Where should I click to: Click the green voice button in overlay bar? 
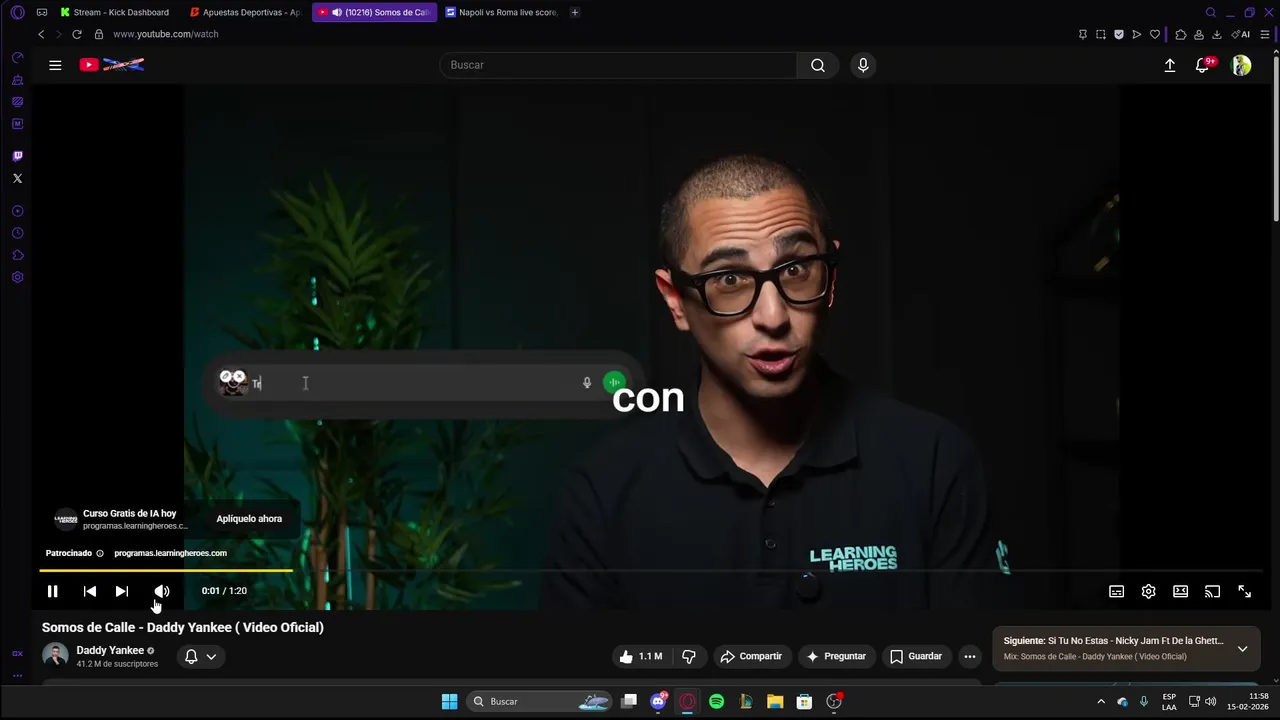(614, 383)
